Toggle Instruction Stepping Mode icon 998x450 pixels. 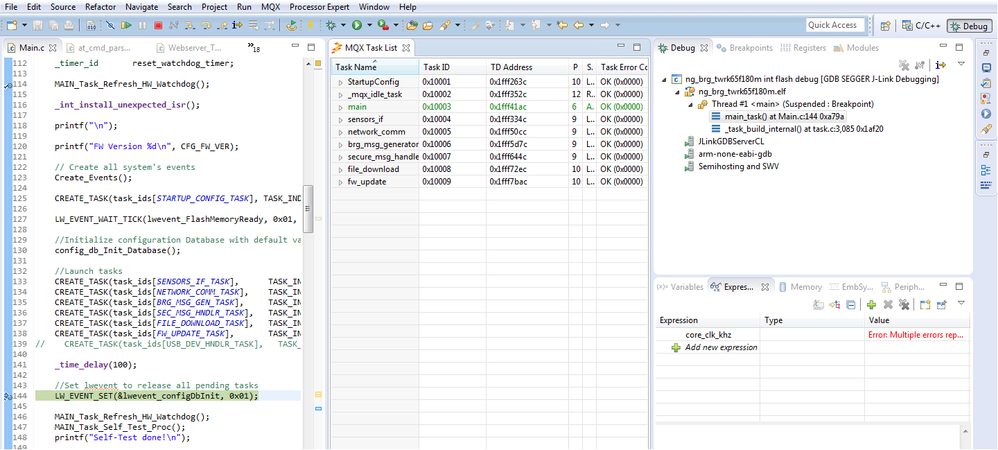click(237, 25)
